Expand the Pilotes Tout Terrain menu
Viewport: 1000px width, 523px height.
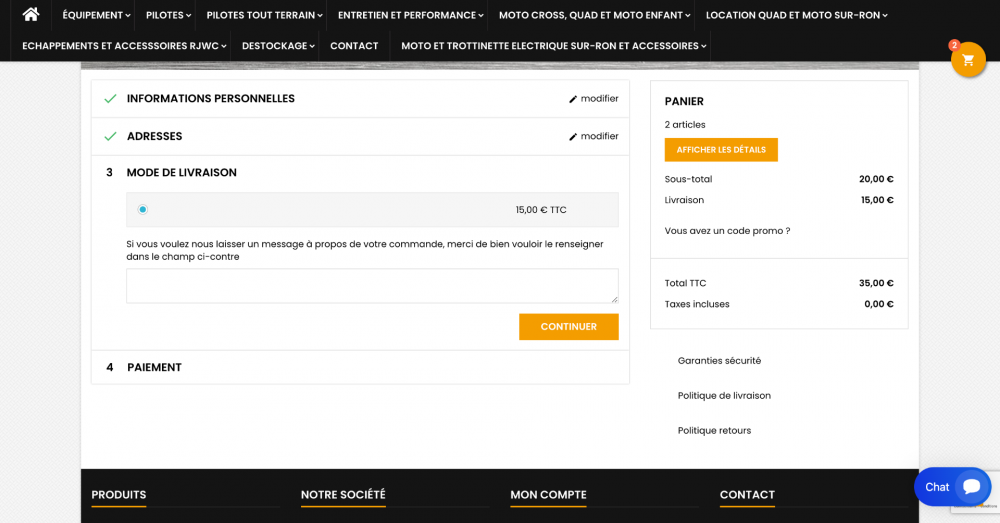pyautogui.click(x=265, y=15)
